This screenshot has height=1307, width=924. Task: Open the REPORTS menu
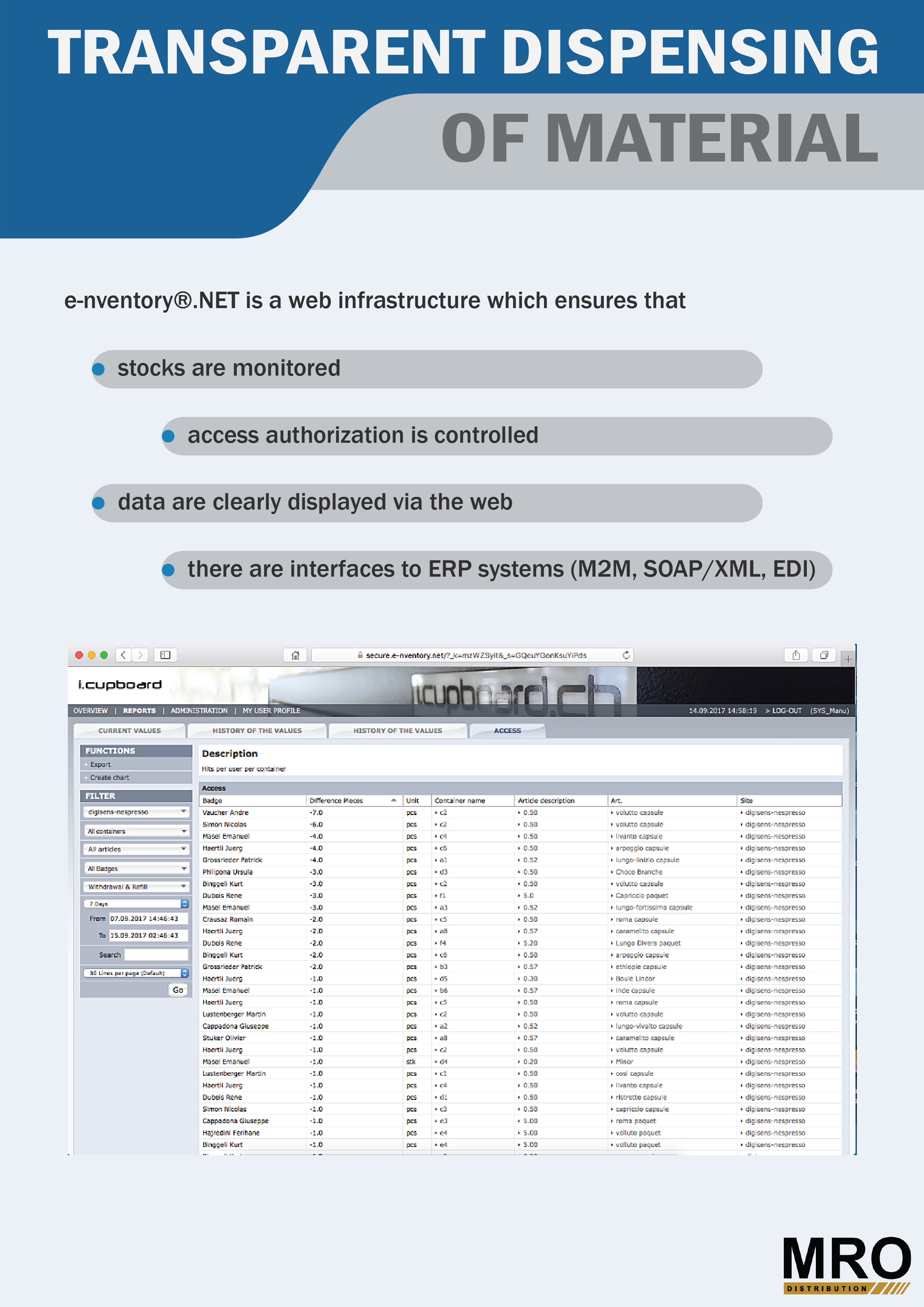click(x=139, y=711)
